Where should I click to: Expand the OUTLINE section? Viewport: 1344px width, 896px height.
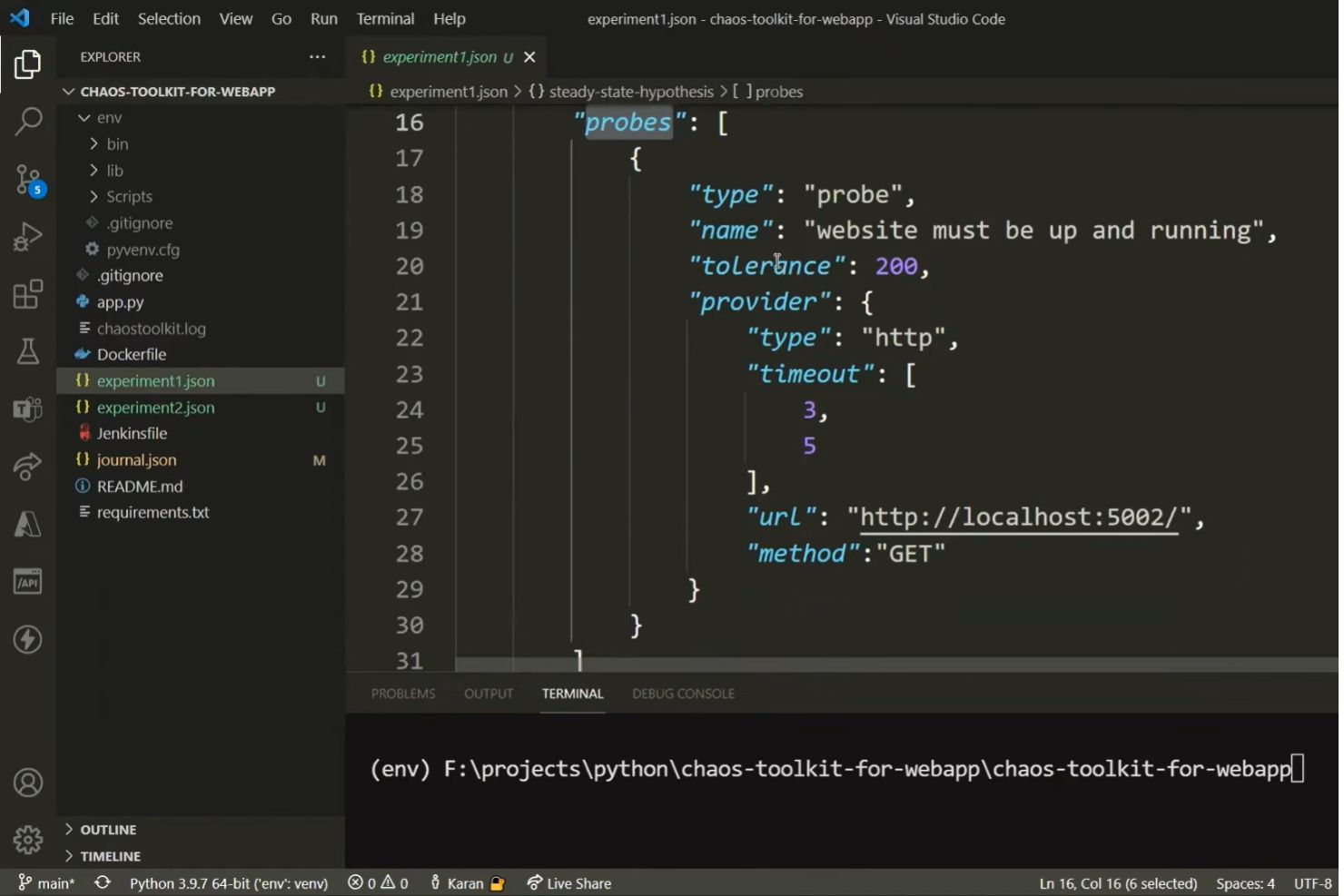pos(108,830)
